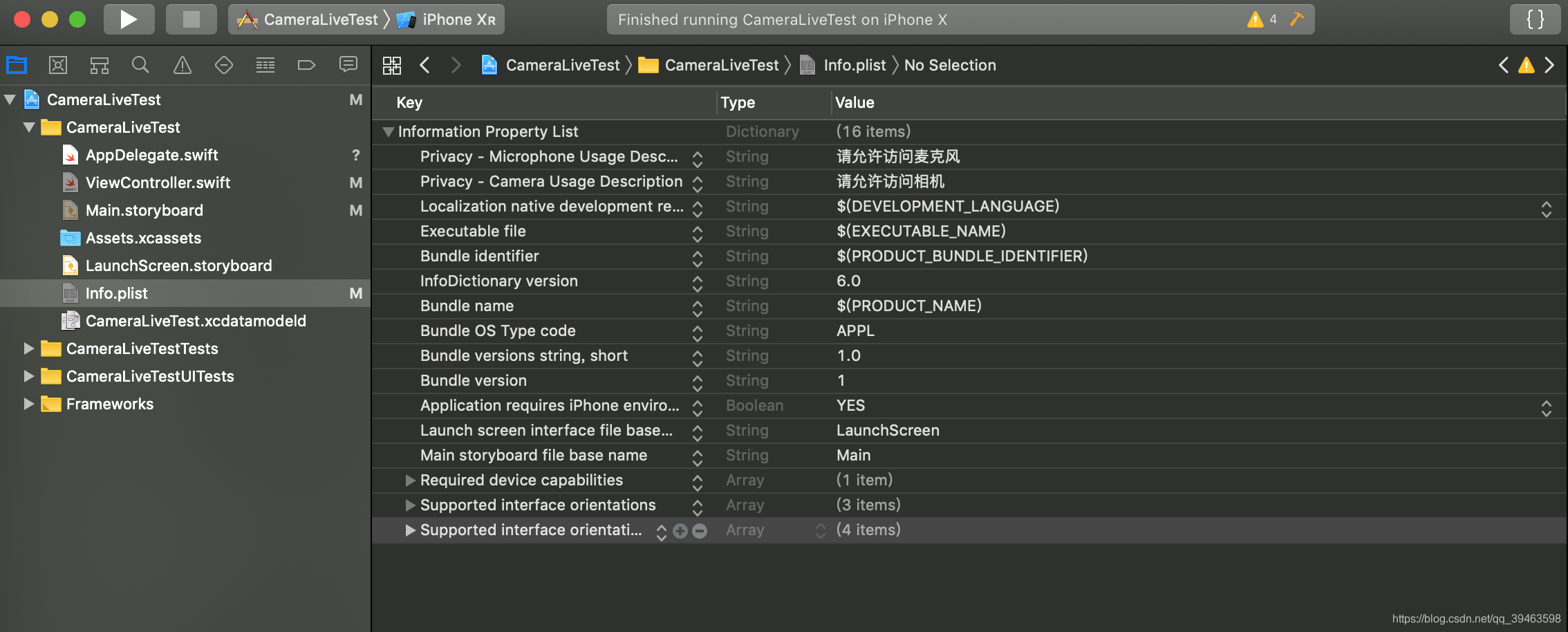Open the CameraLiveTest scheme selector
The image size is (1568, 632).
tap(308, 19)
